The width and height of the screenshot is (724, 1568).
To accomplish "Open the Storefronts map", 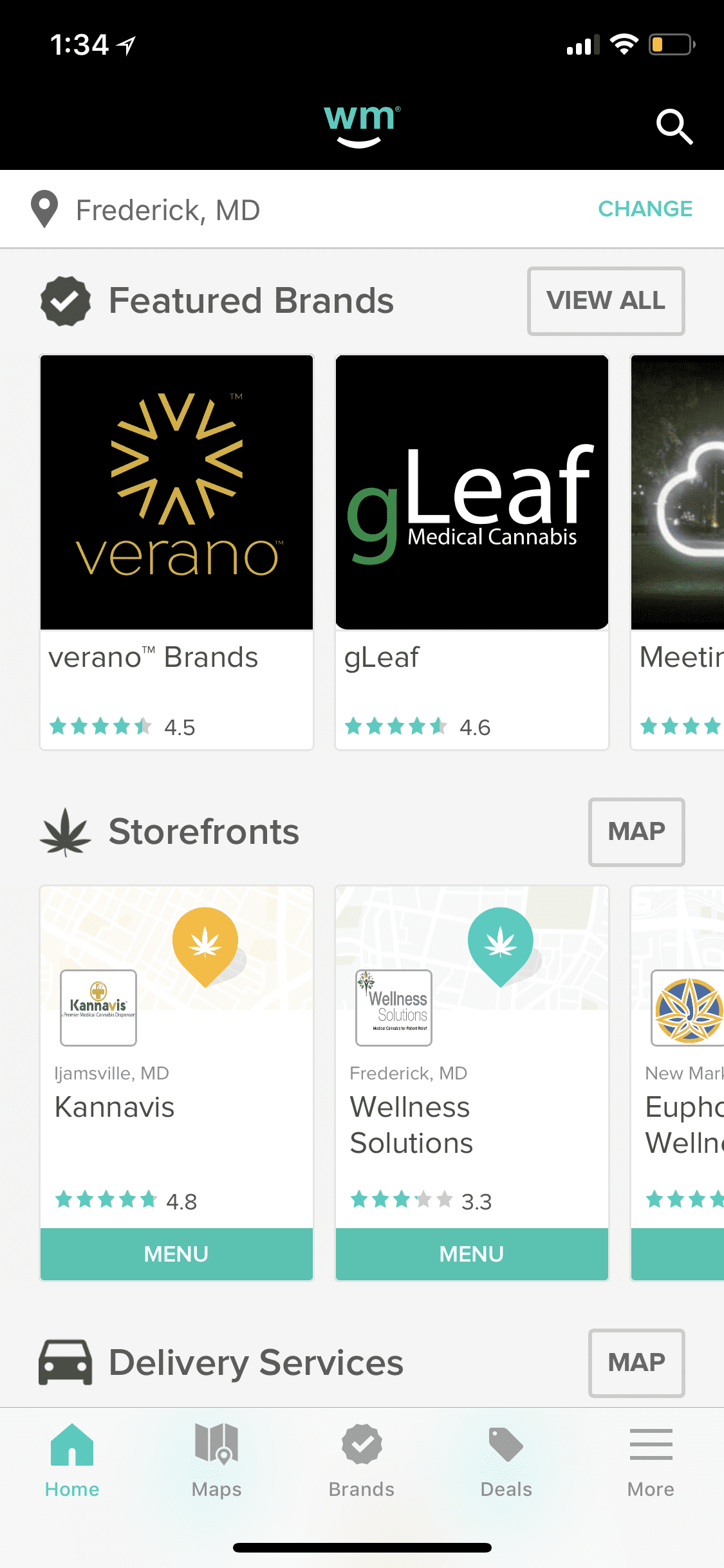I will click(636, 832).
